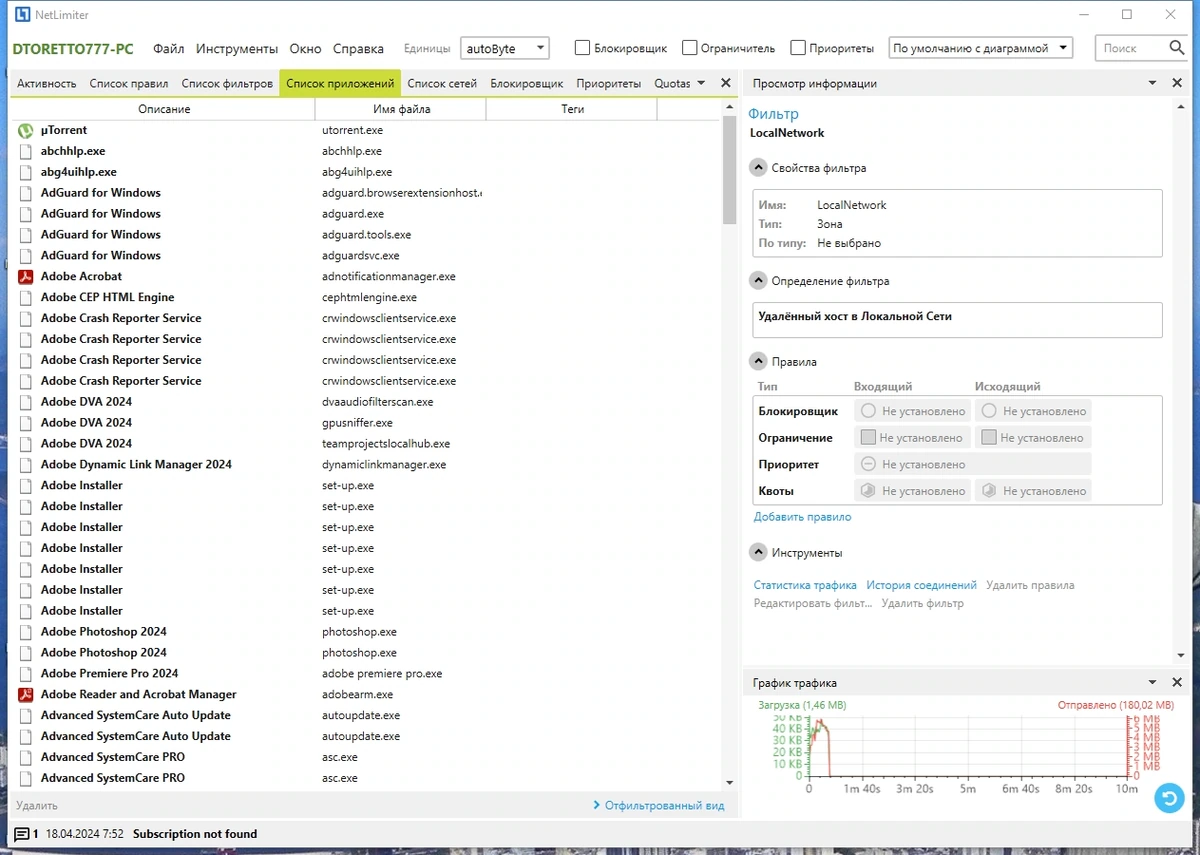Open the Приоритеты tab
Viewport: 1200px width, 855px height.
click(x=609, y=83)
